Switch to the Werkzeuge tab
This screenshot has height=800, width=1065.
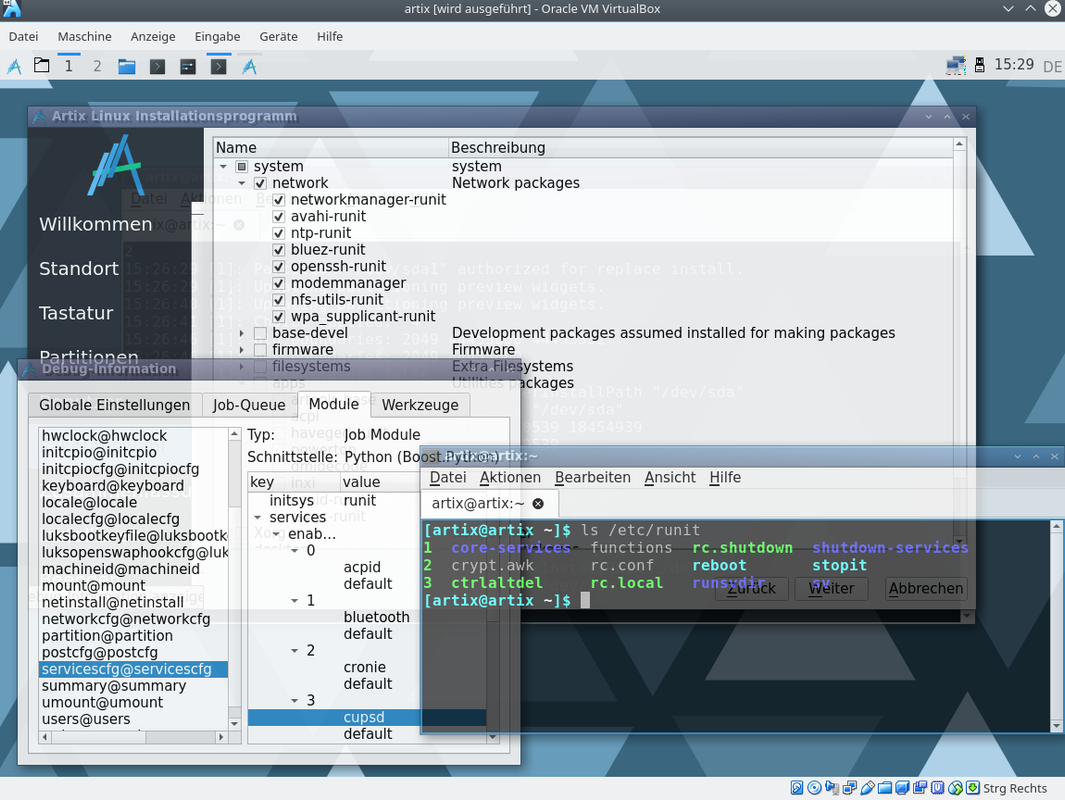point(420,405)
